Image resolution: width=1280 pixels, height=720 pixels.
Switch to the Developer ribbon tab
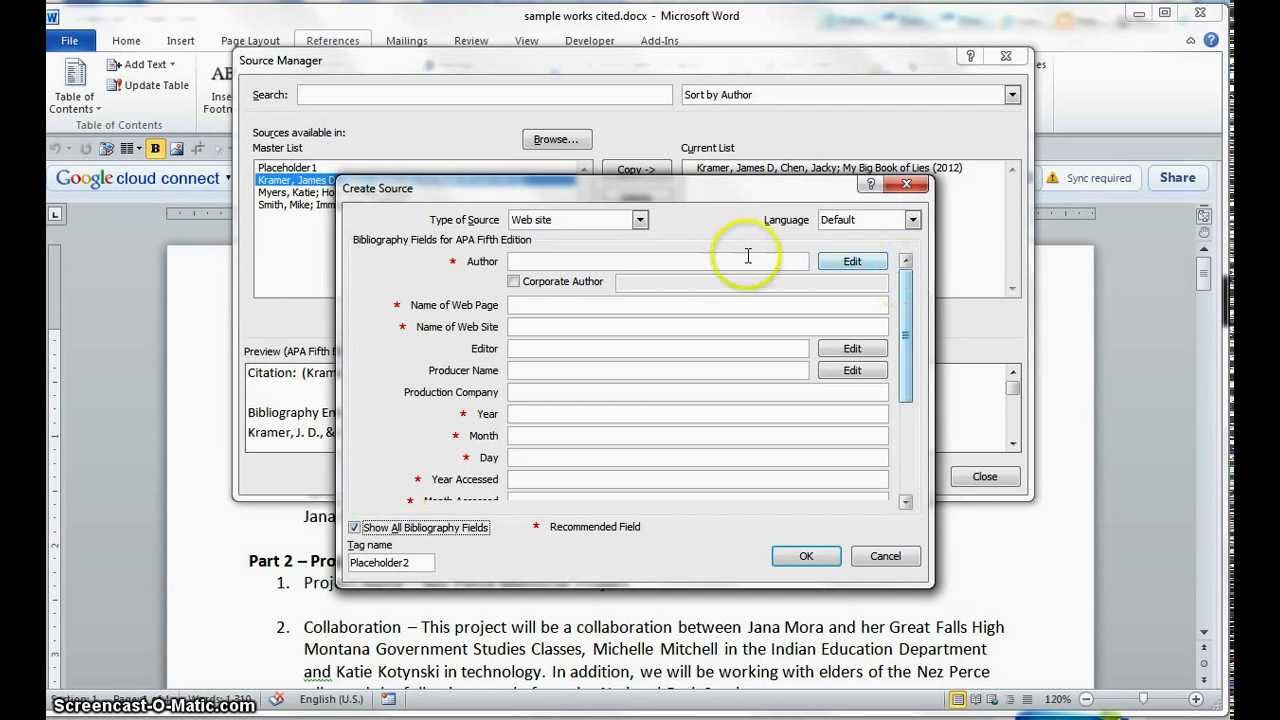590,41
